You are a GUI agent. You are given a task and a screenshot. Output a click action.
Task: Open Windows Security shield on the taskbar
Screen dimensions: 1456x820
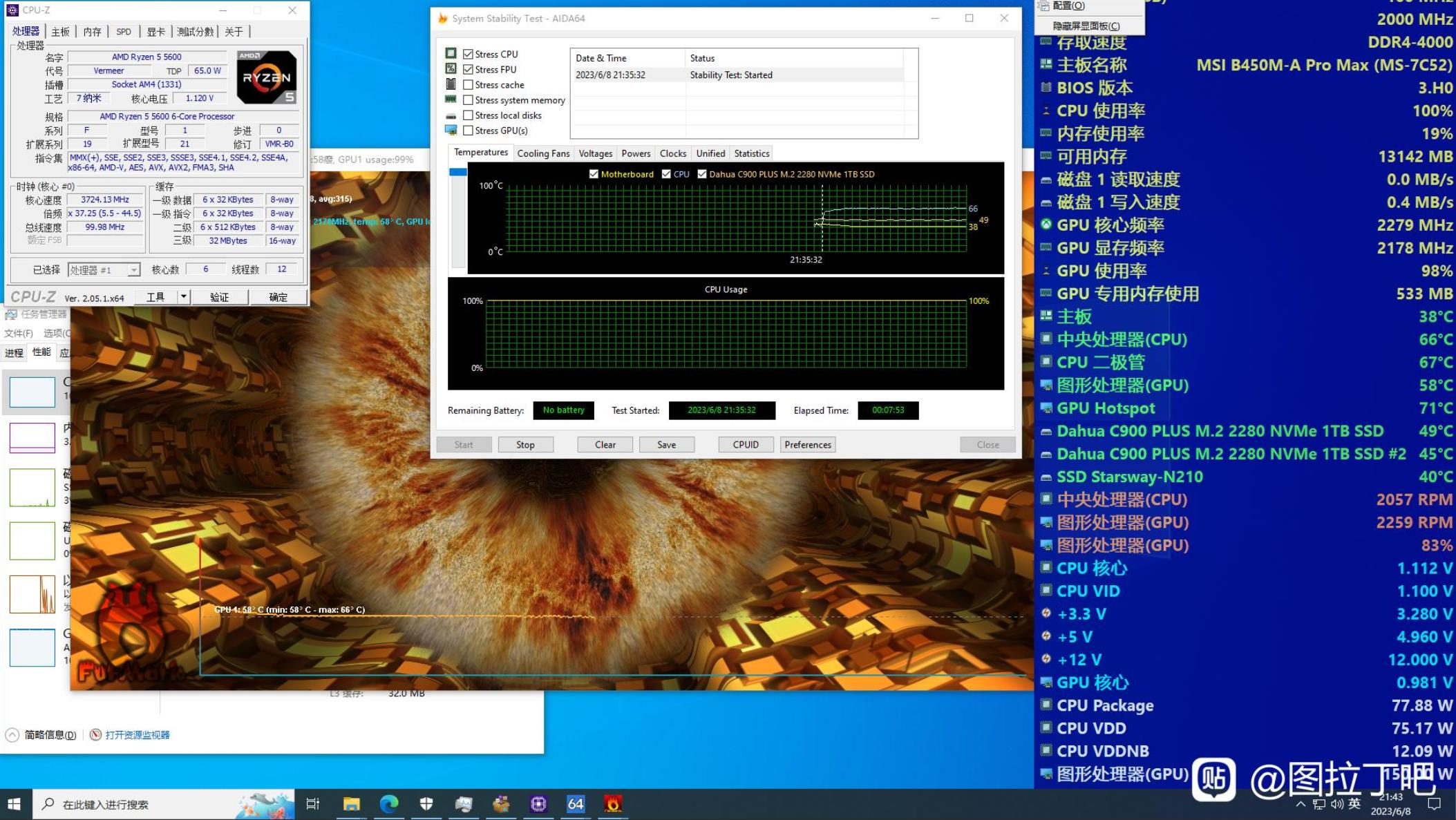click(426, 804)
